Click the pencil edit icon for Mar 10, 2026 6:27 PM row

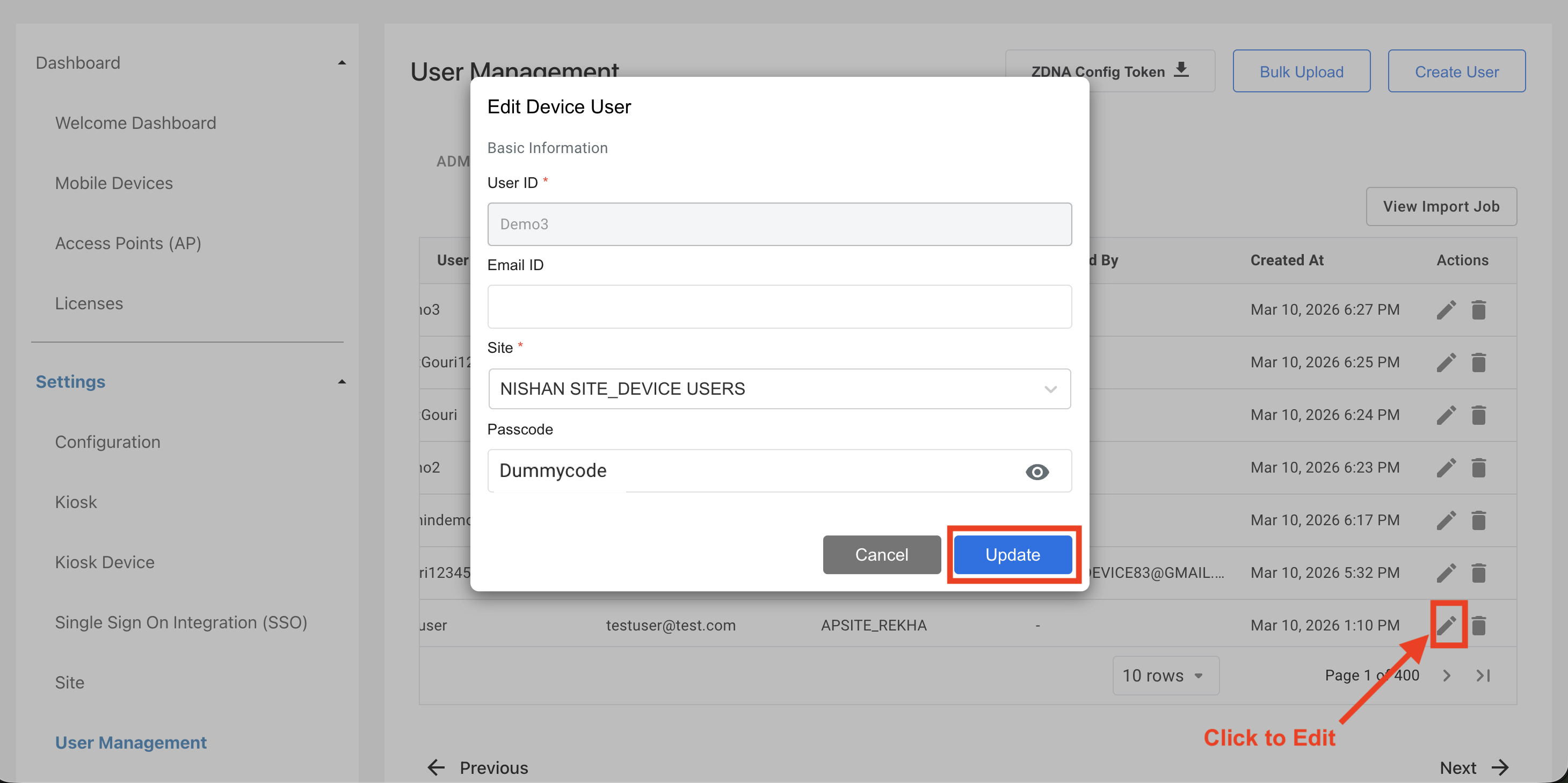click(1446, 309)
